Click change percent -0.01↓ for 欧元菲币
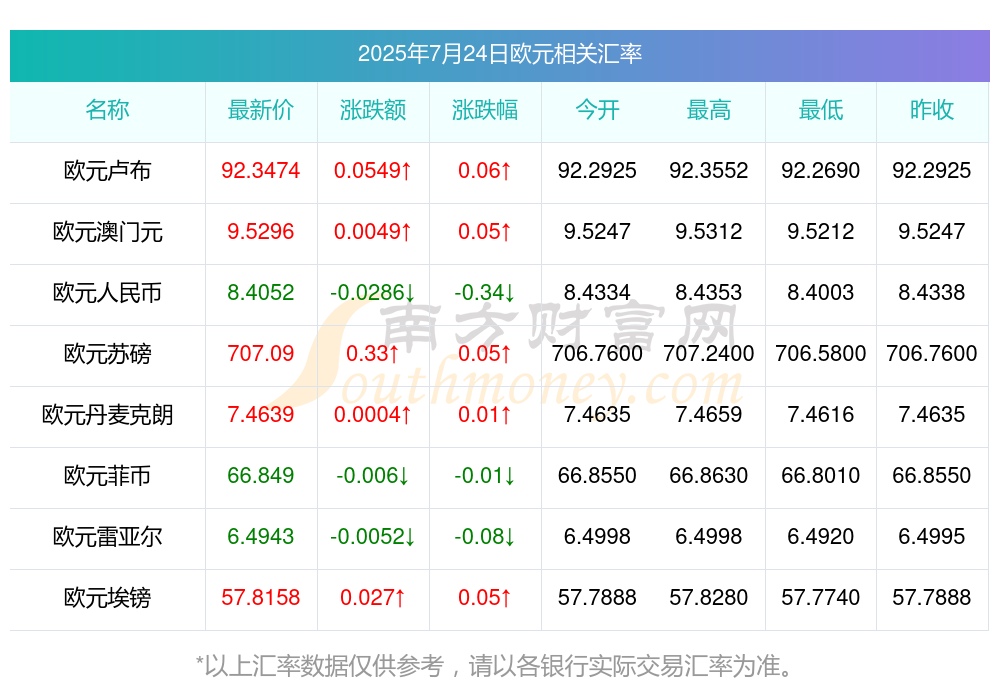Image resolution: width=1000 pixels, height=698 pixels. pyautogui.click(x=485, y=475)
